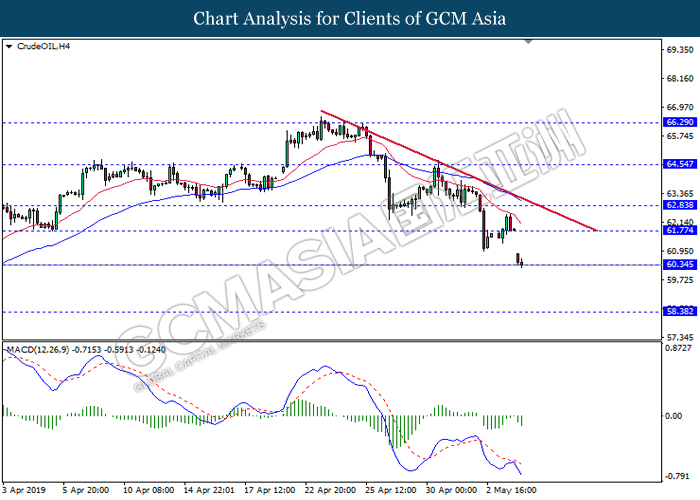Click the chart shift marker triangle at top
The height and width of the screenshot is (500, 700).
529,42
